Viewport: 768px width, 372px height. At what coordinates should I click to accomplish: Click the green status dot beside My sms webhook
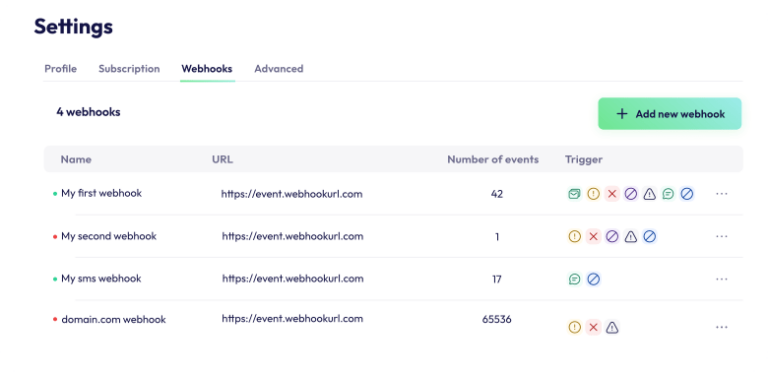(55, 279)
